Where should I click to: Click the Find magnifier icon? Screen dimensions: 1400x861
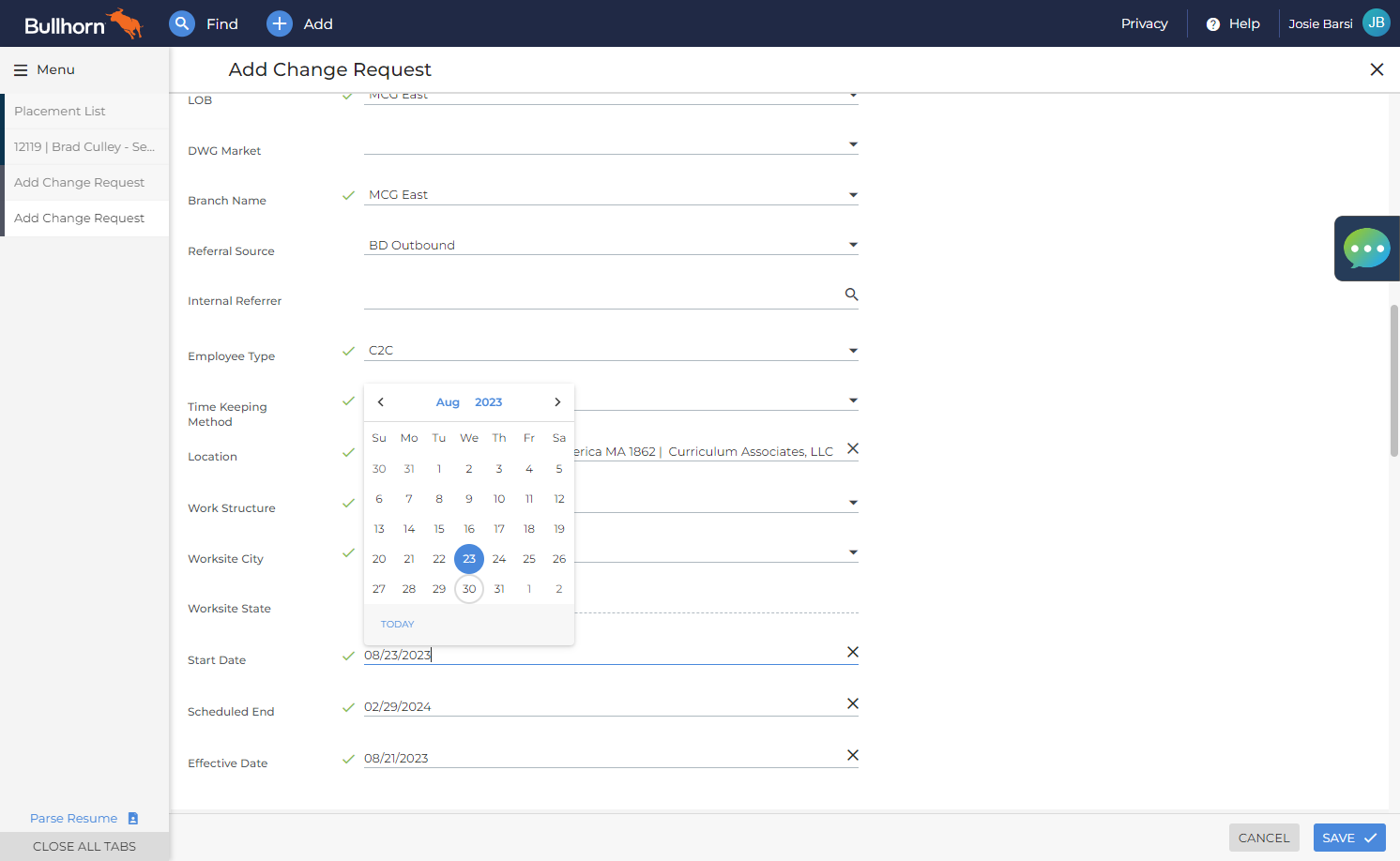coord(182,23)
